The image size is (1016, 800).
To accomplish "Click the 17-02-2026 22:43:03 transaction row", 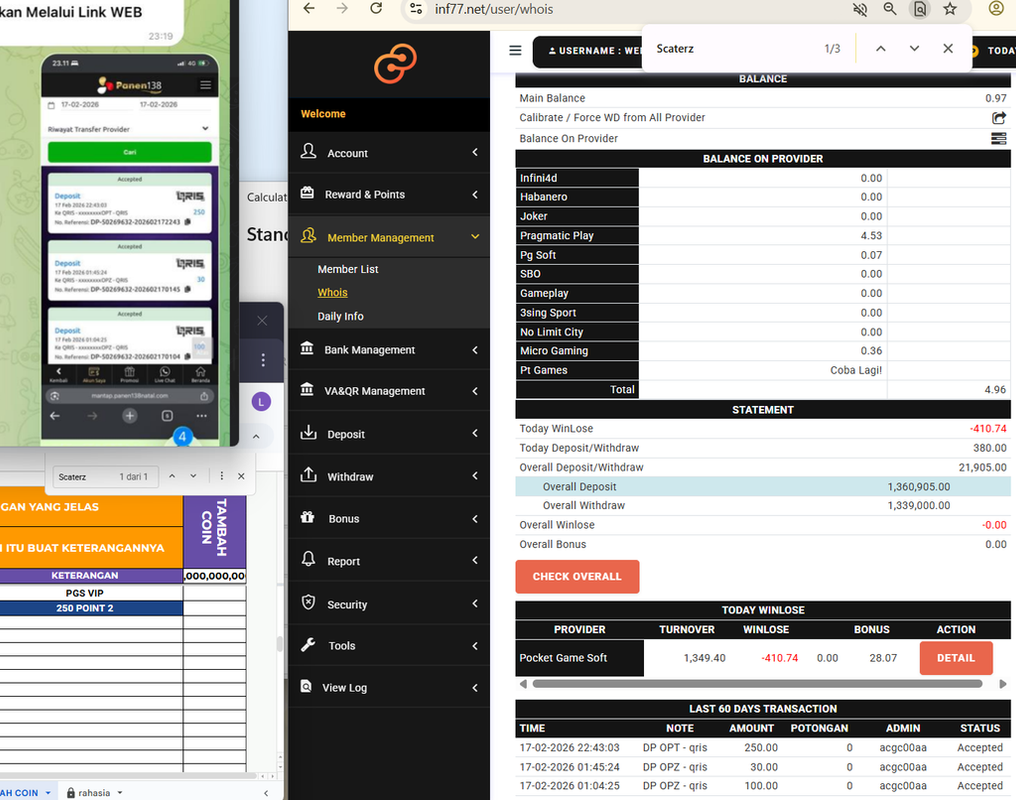I will point(763,748).
